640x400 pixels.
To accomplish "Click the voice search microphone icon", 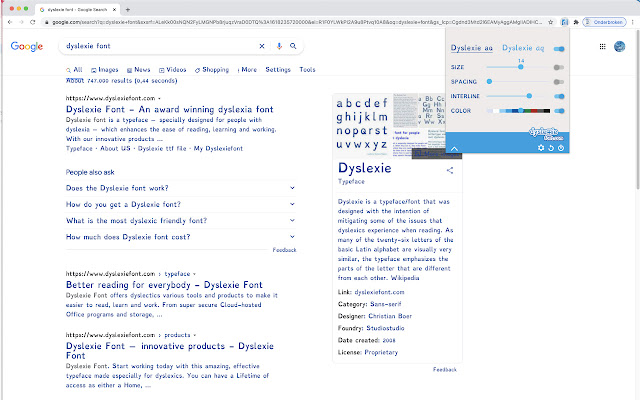I will click(279, 46).
